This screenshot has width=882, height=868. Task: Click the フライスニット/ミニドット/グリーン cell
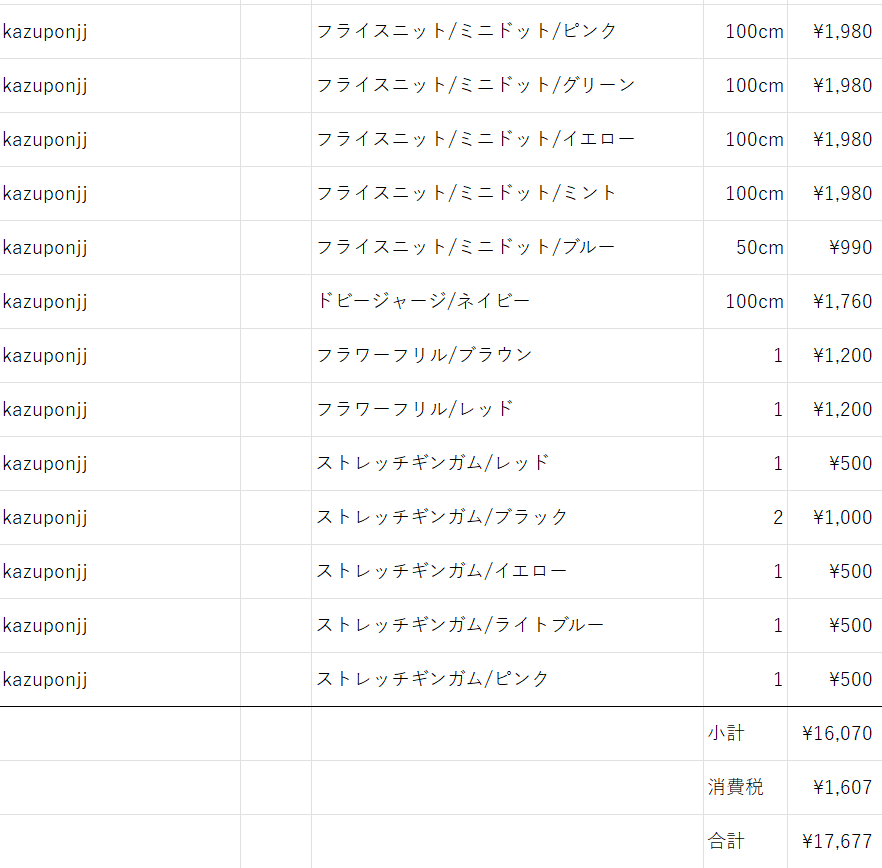tap(507, 86)
